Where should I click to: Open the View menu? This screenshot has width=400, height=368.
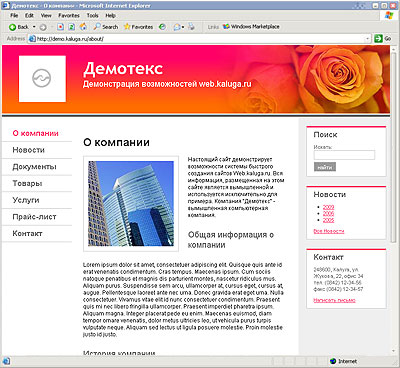coord(46,15)
